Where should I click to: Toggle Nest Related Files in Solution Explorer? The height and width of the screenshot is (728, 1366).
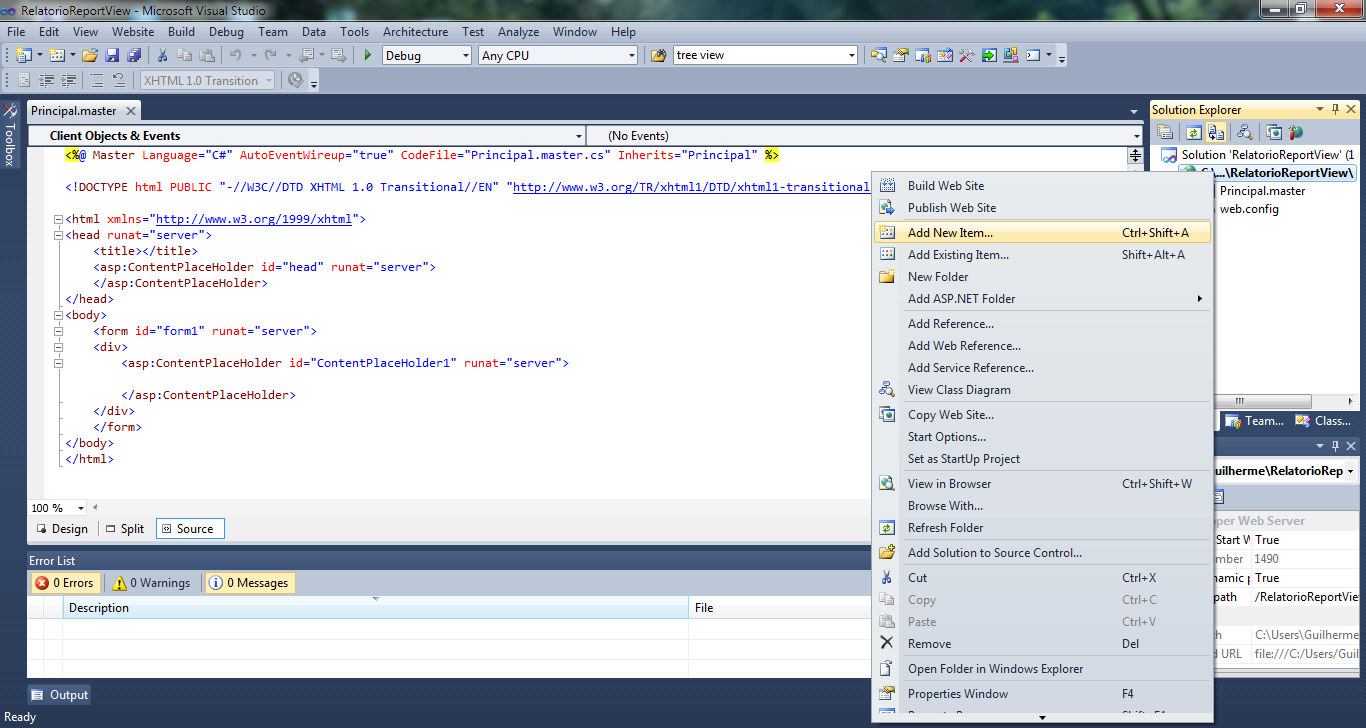[x=1216, y=132]
